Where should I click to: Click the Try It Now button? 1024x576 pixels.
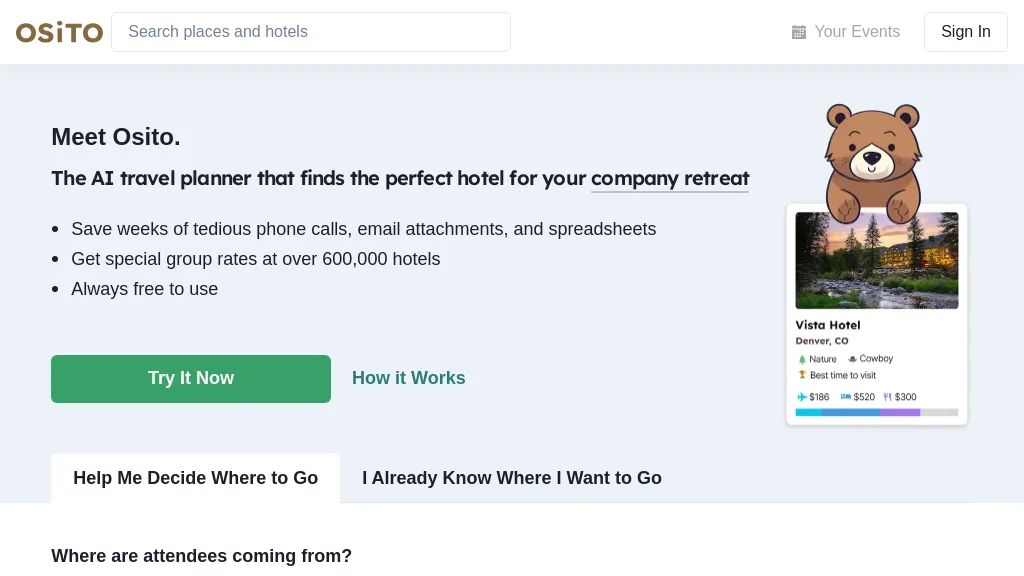click(x=191, y=378)
